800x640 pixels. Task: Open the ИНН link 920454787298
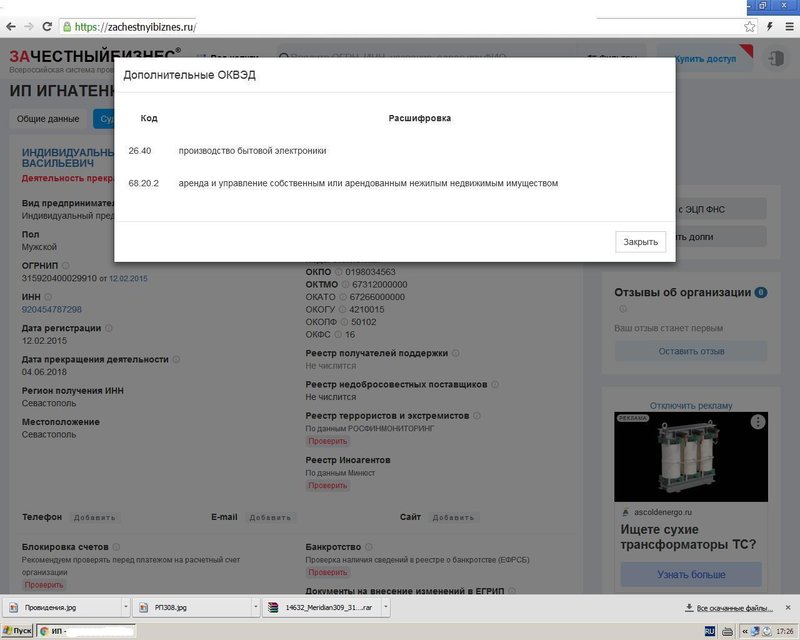tap(52, 309)
